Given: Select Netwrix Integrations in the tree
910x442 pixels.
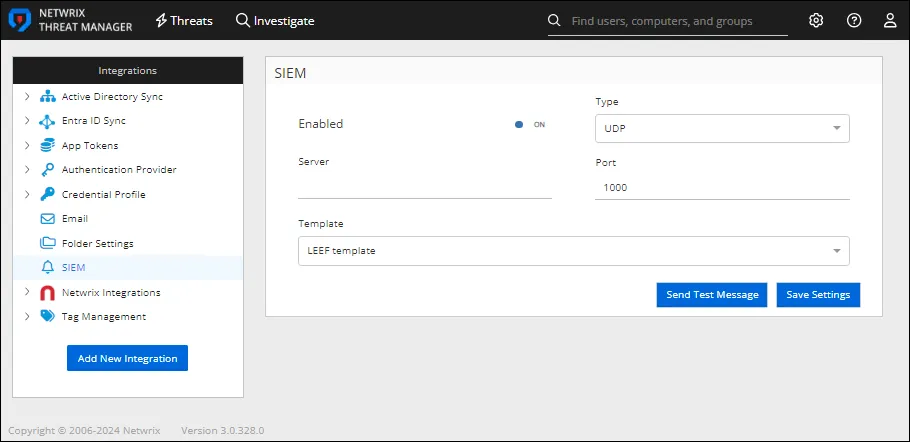Looking at the screenshot, I should coord(111,292).
